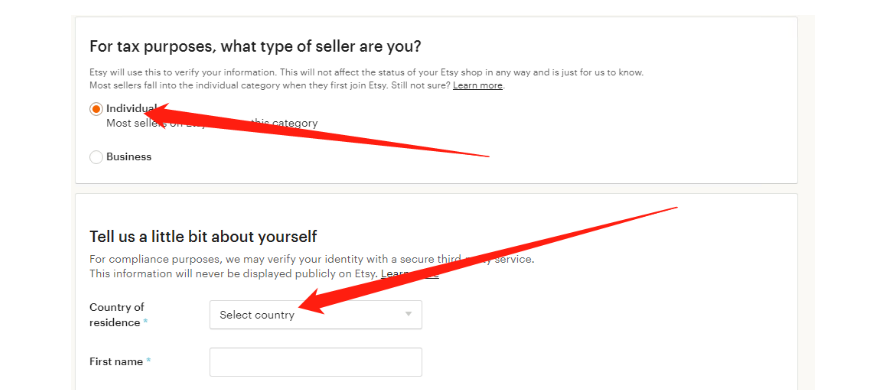Image resolution: width=880 pixels, height=390 pixels.
Task: Click required asterisk beside First name
Action: pos(149,362)
